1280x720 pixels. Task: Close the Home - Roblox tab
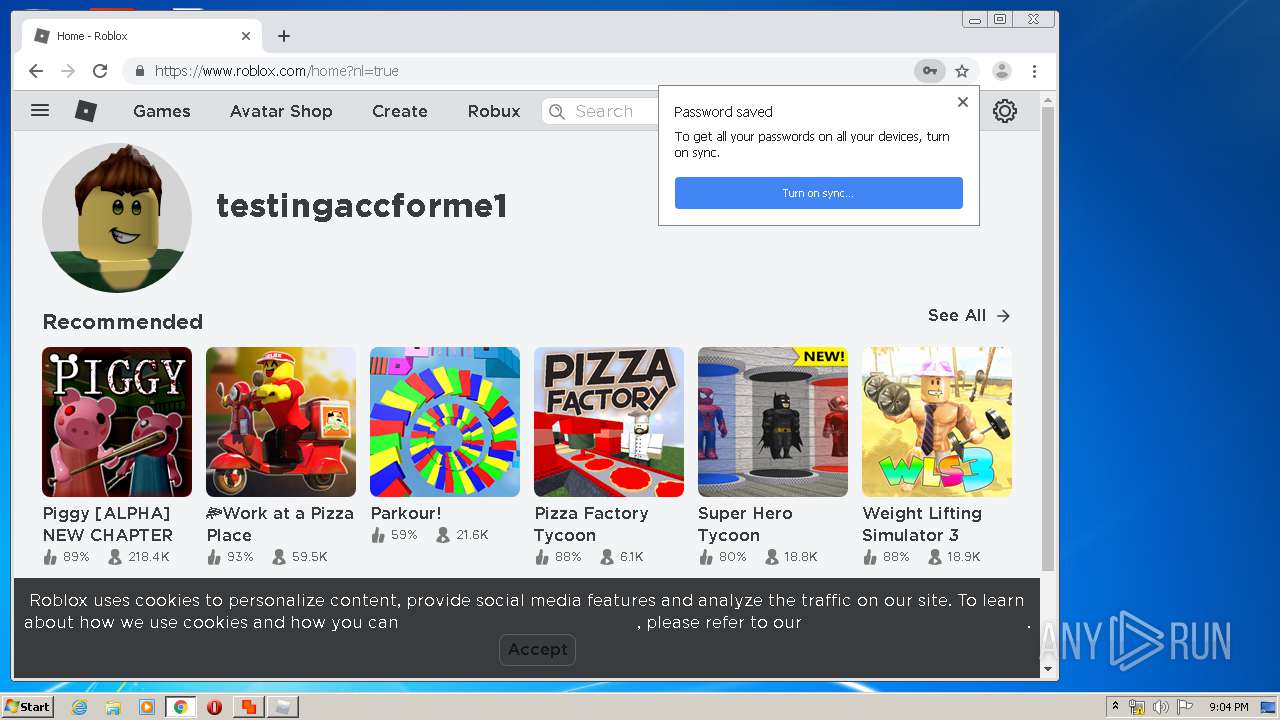(x=246, y=36)
